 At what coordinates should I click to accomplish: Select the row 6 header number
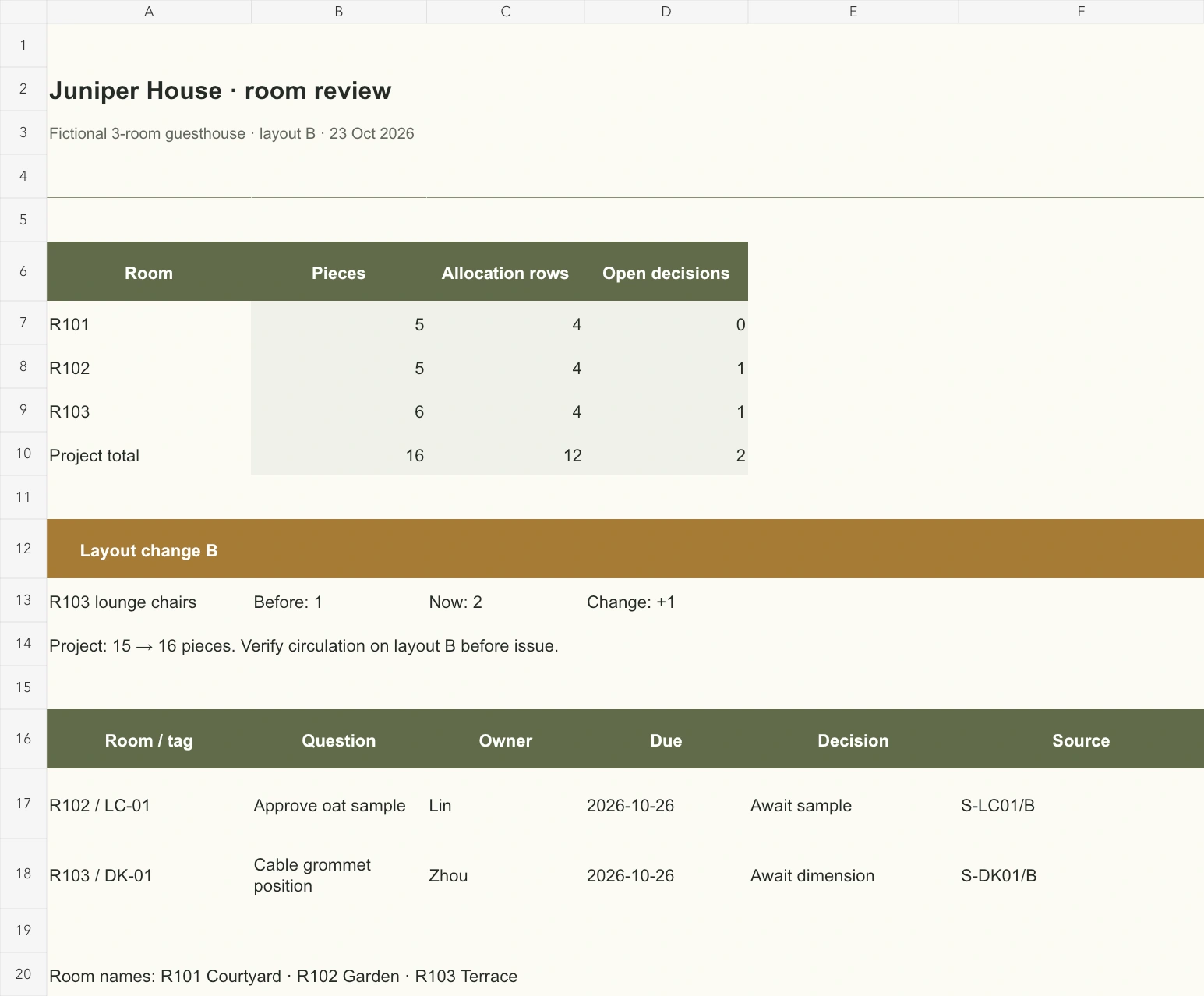(23, 271)
